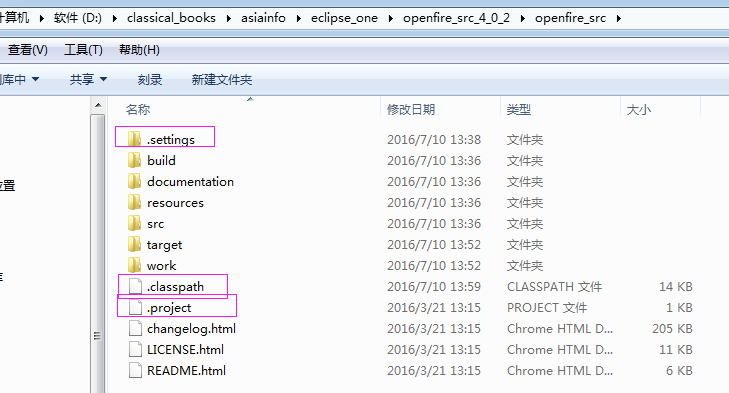The width and height of the screenshot is (729, 393).
Task: Select the target folder name
Action: point(164,245)
